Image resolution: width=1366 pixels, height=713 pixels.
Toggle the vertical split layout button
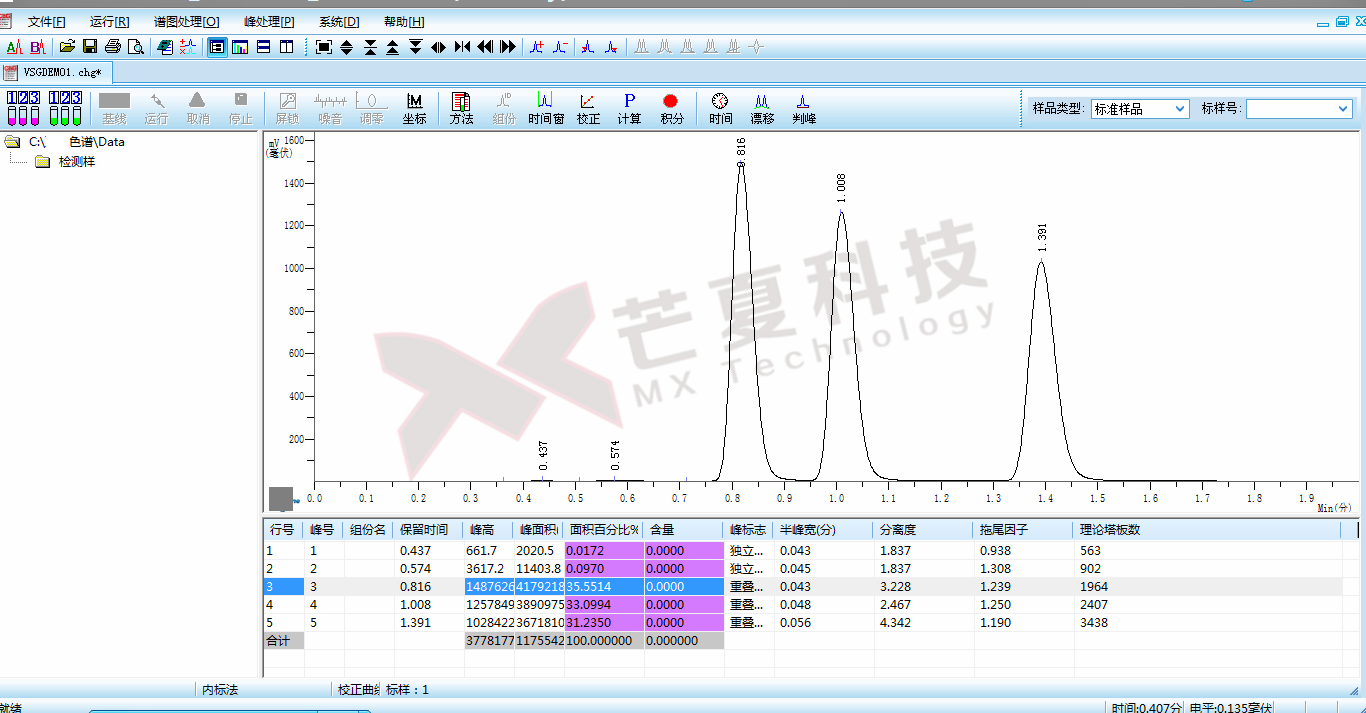pyautogui.click(x=286, y=46)
